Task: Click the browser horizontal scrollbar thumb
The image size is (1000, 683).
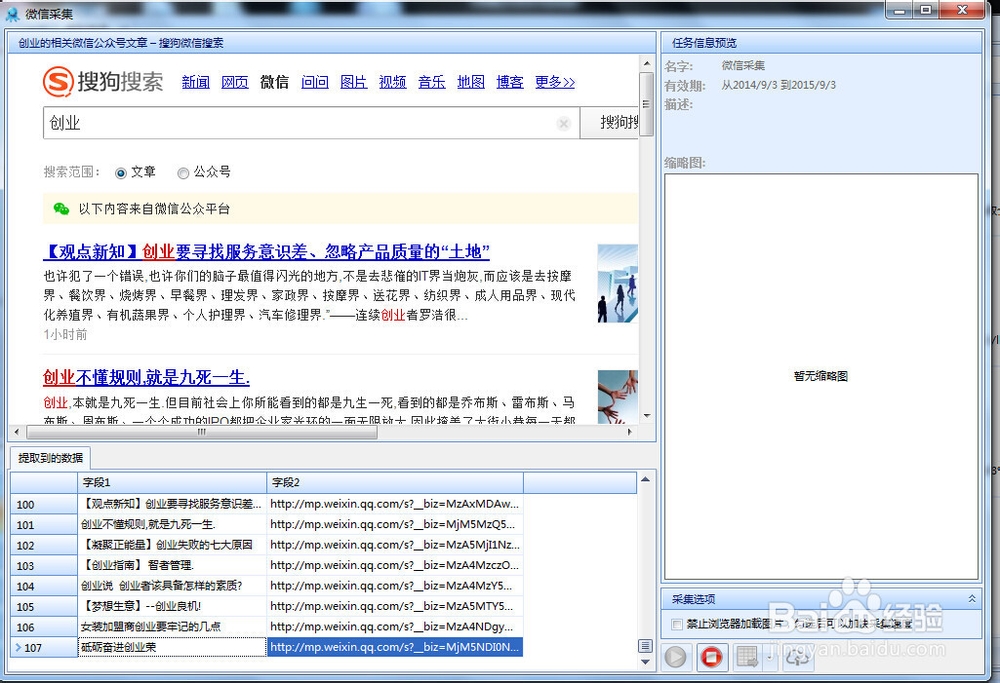Action: (202, 432)
